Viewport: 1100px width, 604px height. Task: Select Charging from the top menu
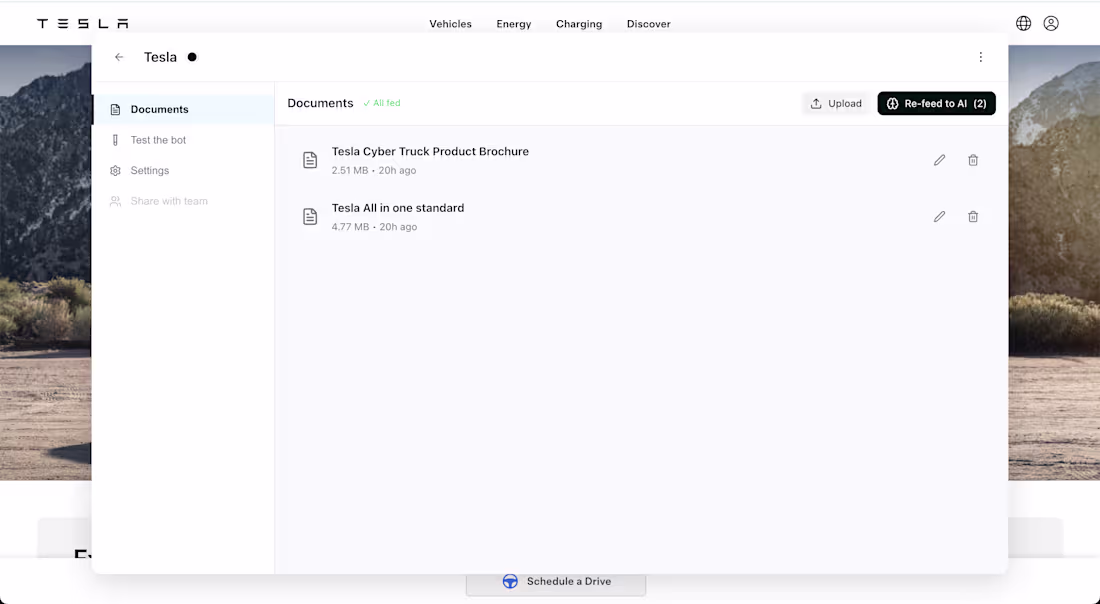click(578, 23)
